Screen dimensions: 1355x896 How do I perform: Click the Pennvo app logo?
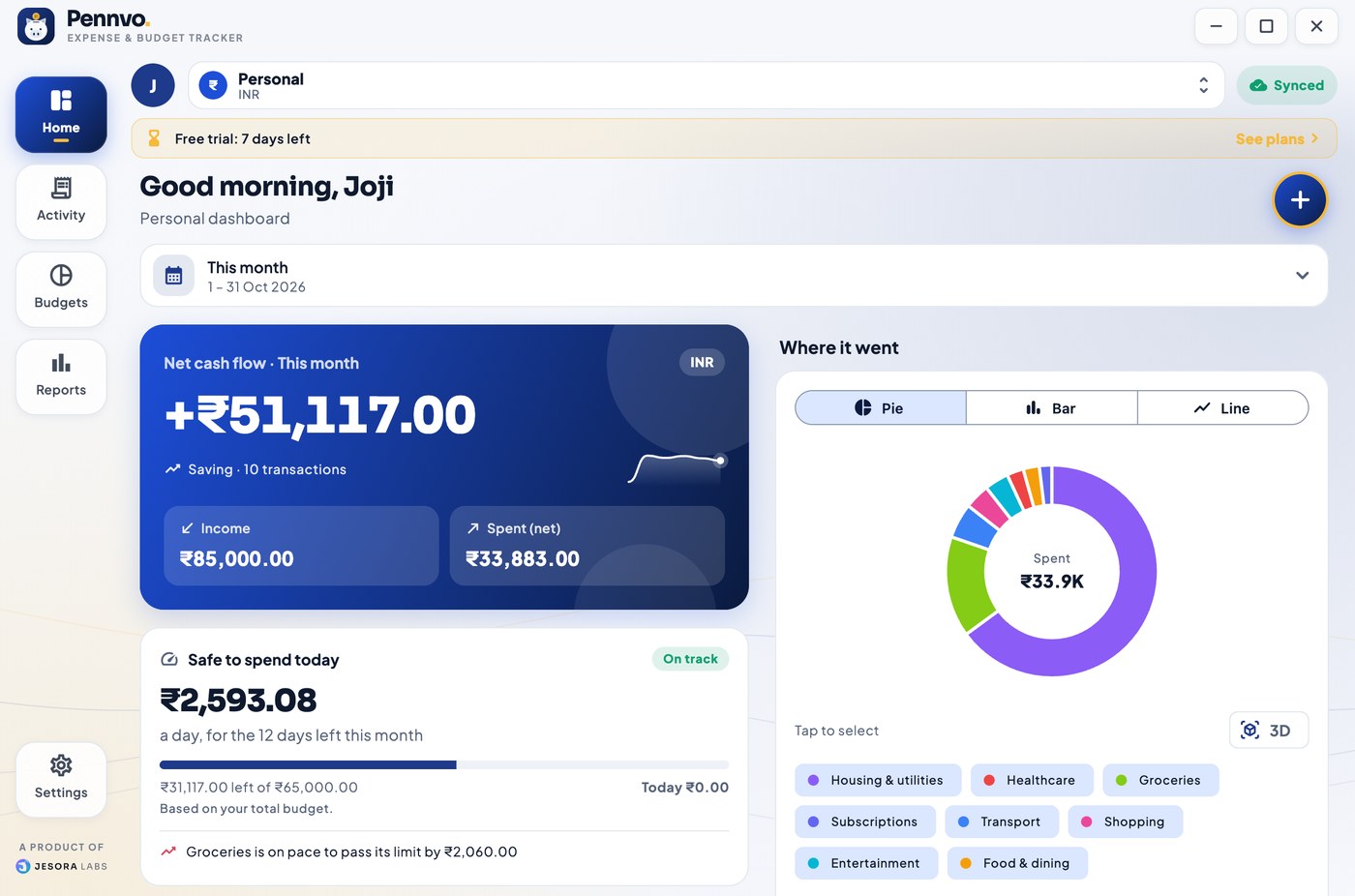37,27
